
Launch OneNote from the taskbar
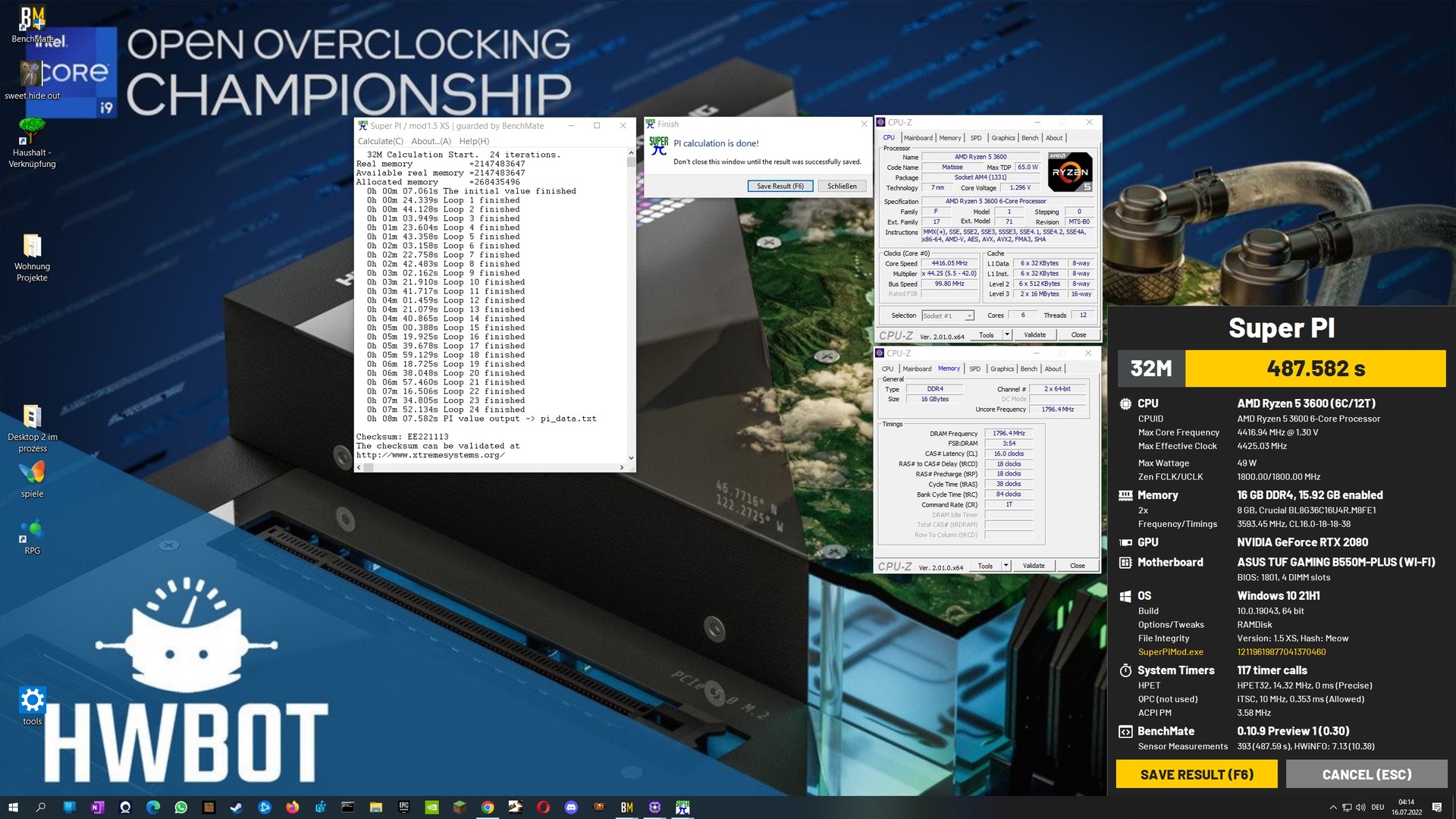point(97,808)
